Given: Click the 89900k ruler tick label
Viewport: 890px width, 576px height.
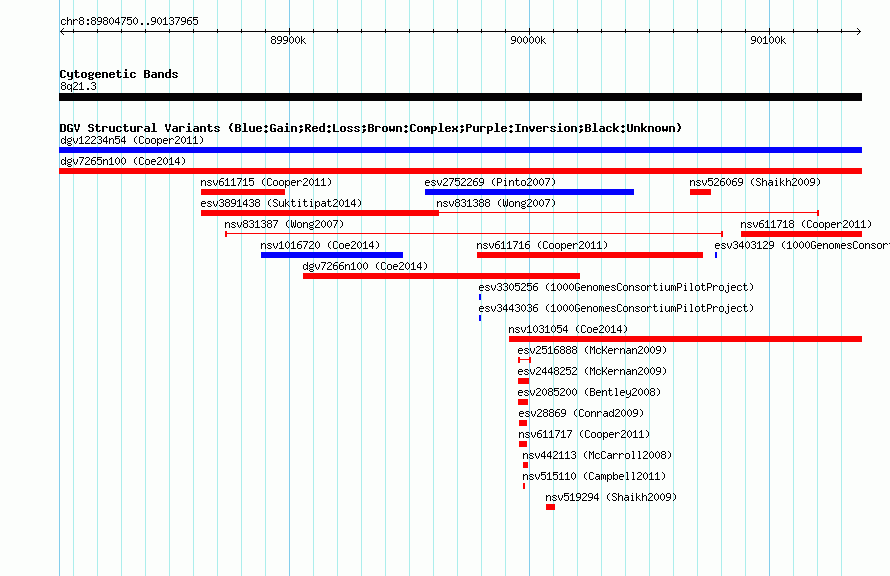Looking at the screenshot, I should (x=288, y=40).
